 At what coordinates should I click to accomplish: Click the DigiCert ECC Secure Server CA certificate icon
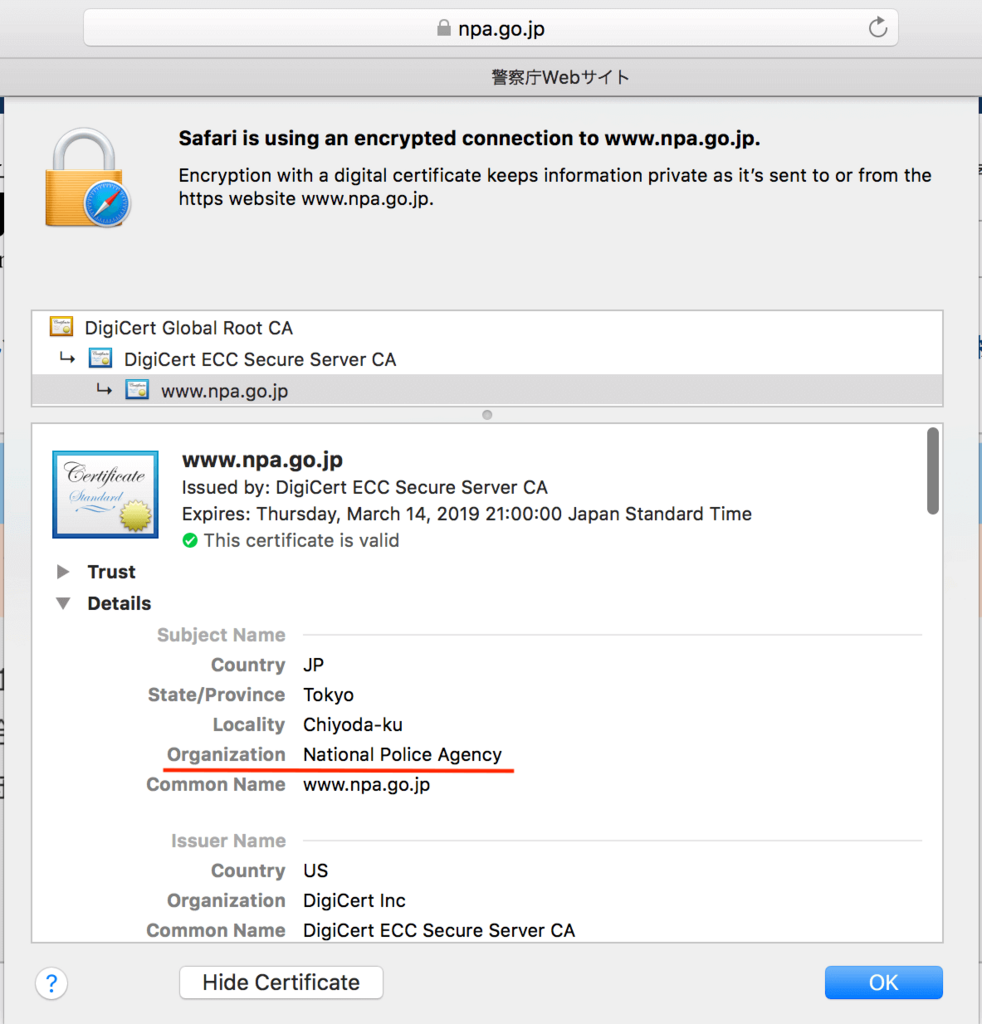pyautogui.click(x=101, y=359)
